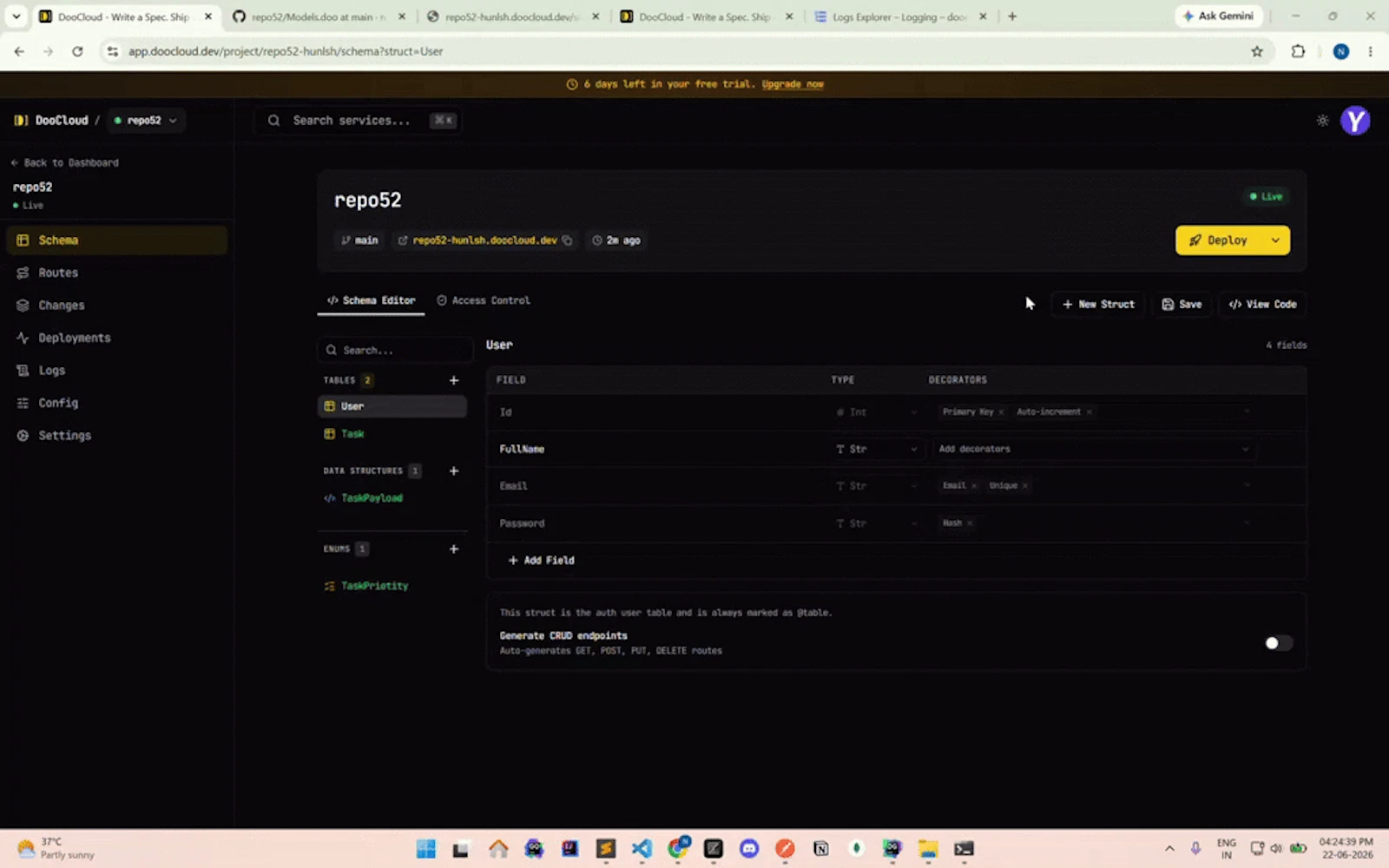Toggle Generate CRUD endpoints switch

1278,643
